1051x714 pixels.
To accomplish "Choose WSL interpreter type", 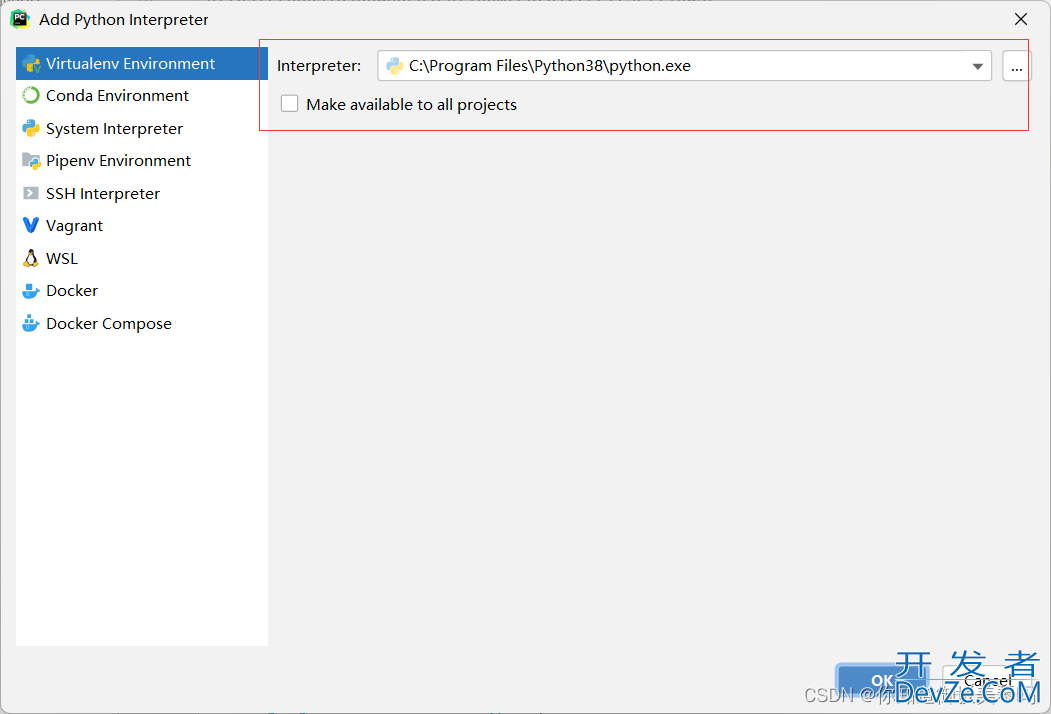I will click(142, 259).
